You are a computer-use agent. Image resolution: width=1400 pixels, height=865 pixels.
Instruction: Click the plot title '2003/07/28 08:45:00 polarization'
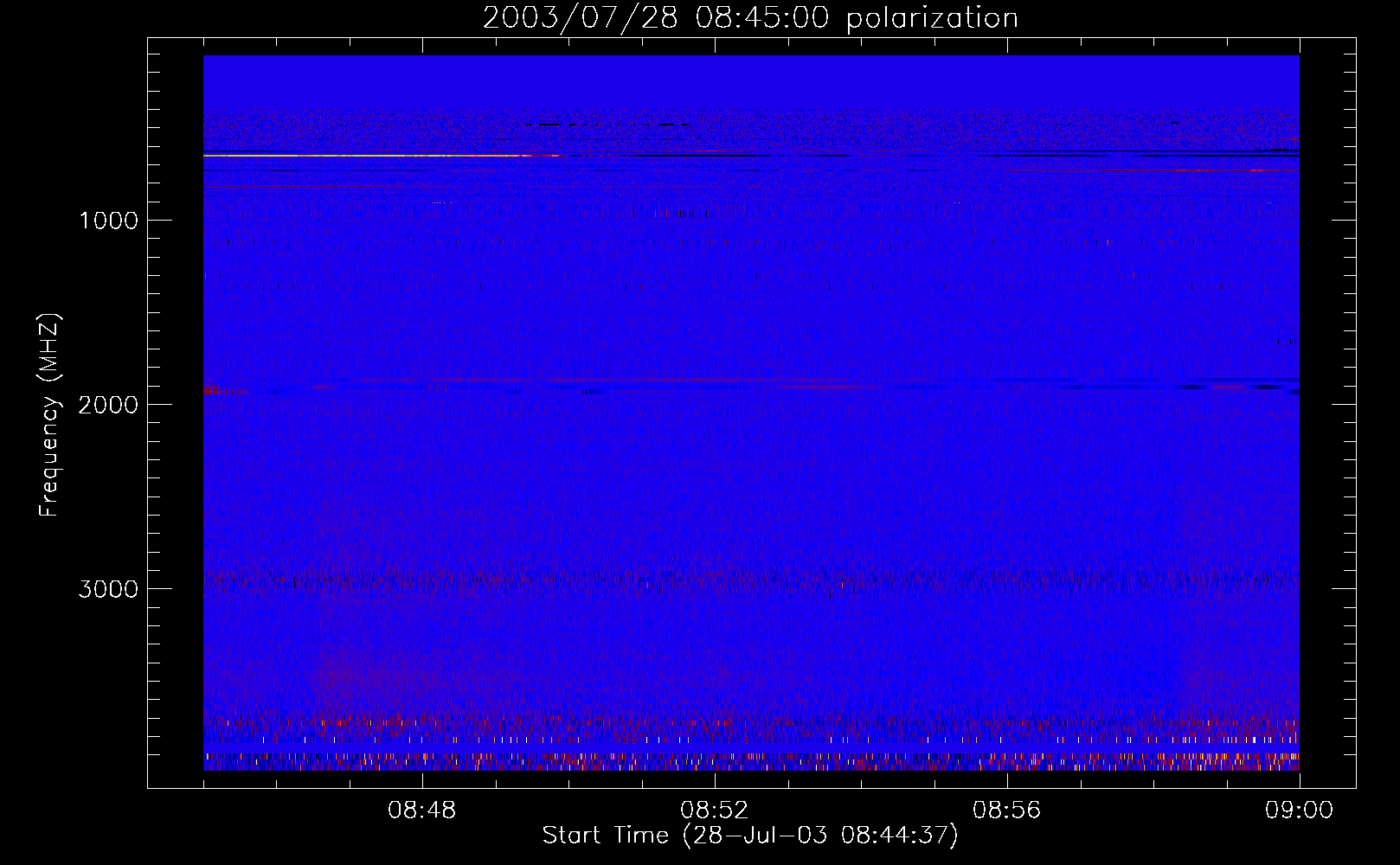tap(750, 18)
